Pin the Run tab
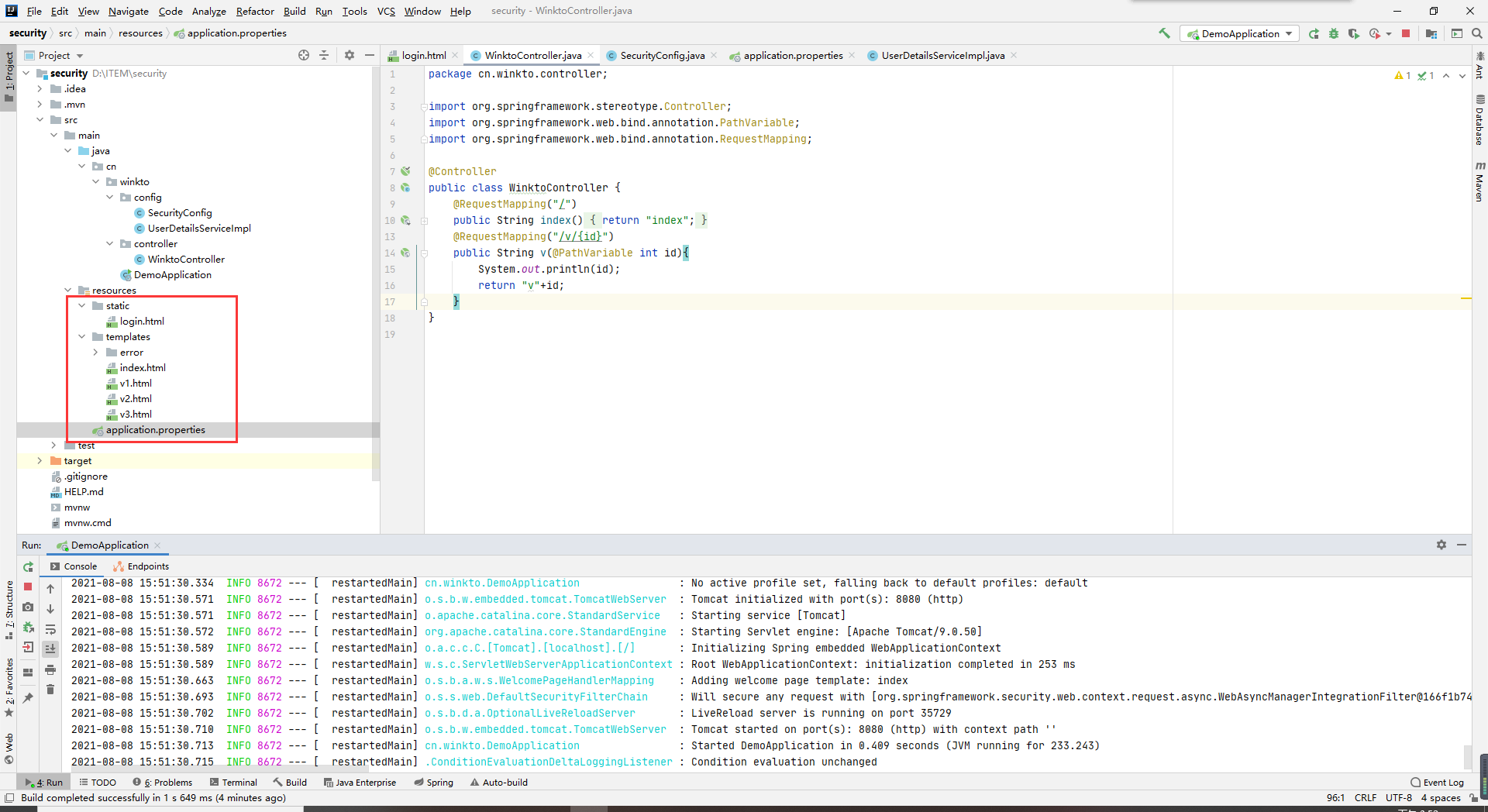 (28, 697)
